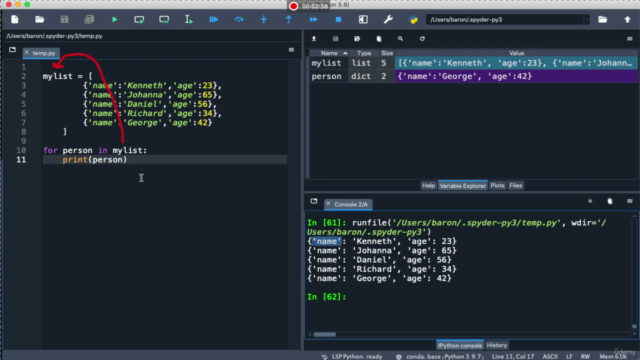Run selection or current line
Screen dimensions: 640x360
click(x=189, y=19)
